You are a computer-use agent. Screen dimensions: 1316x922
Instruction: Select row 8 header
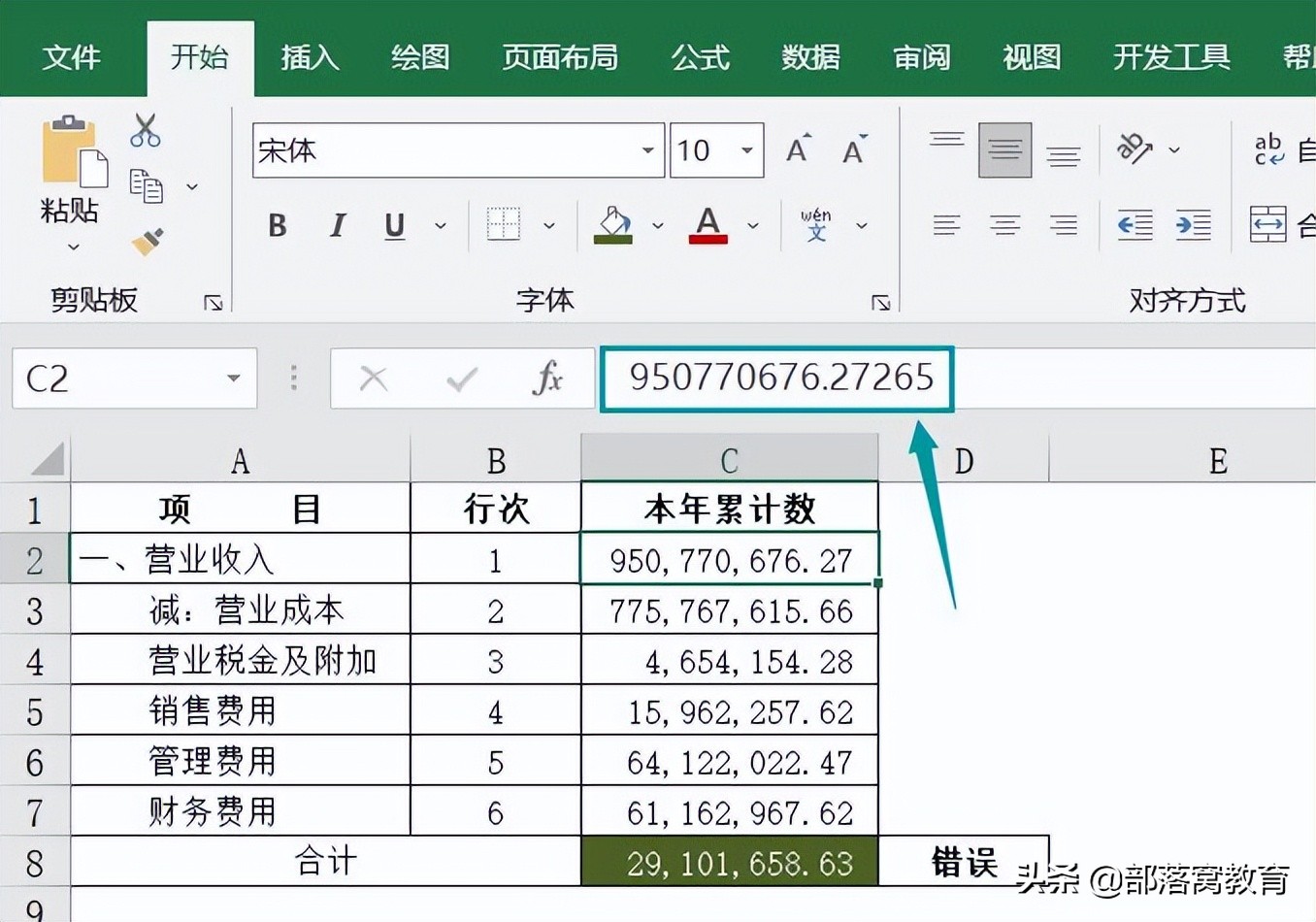tap(35, 862)
